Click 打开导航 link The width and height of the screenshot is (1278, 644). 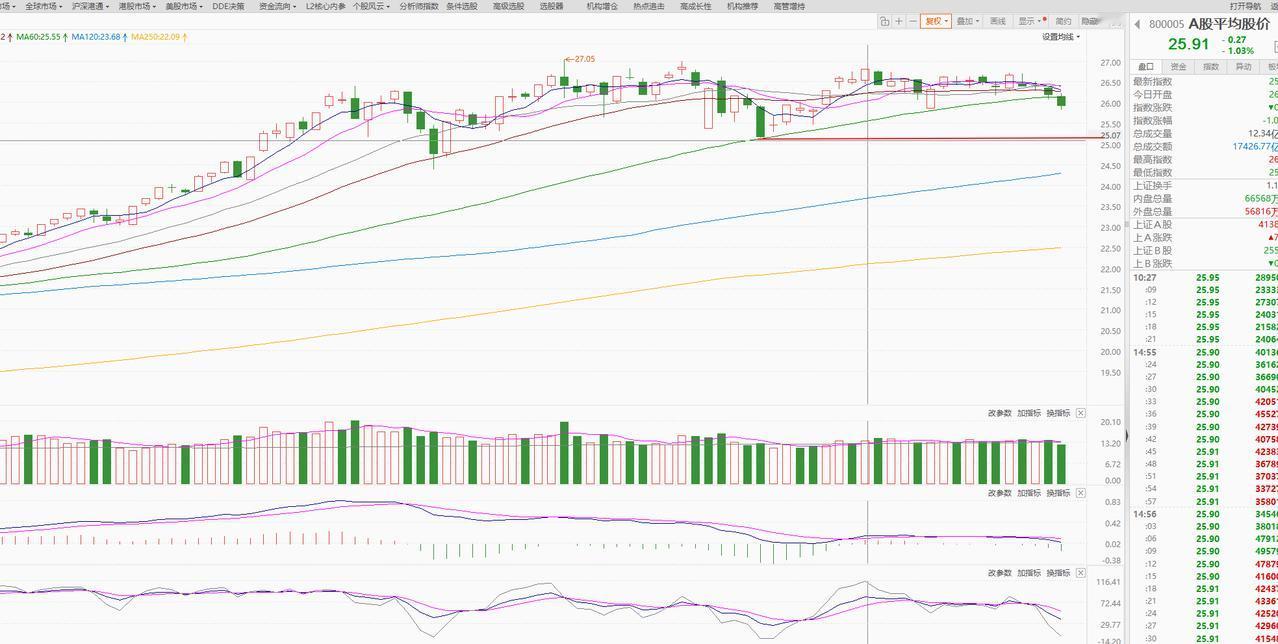1245,6
